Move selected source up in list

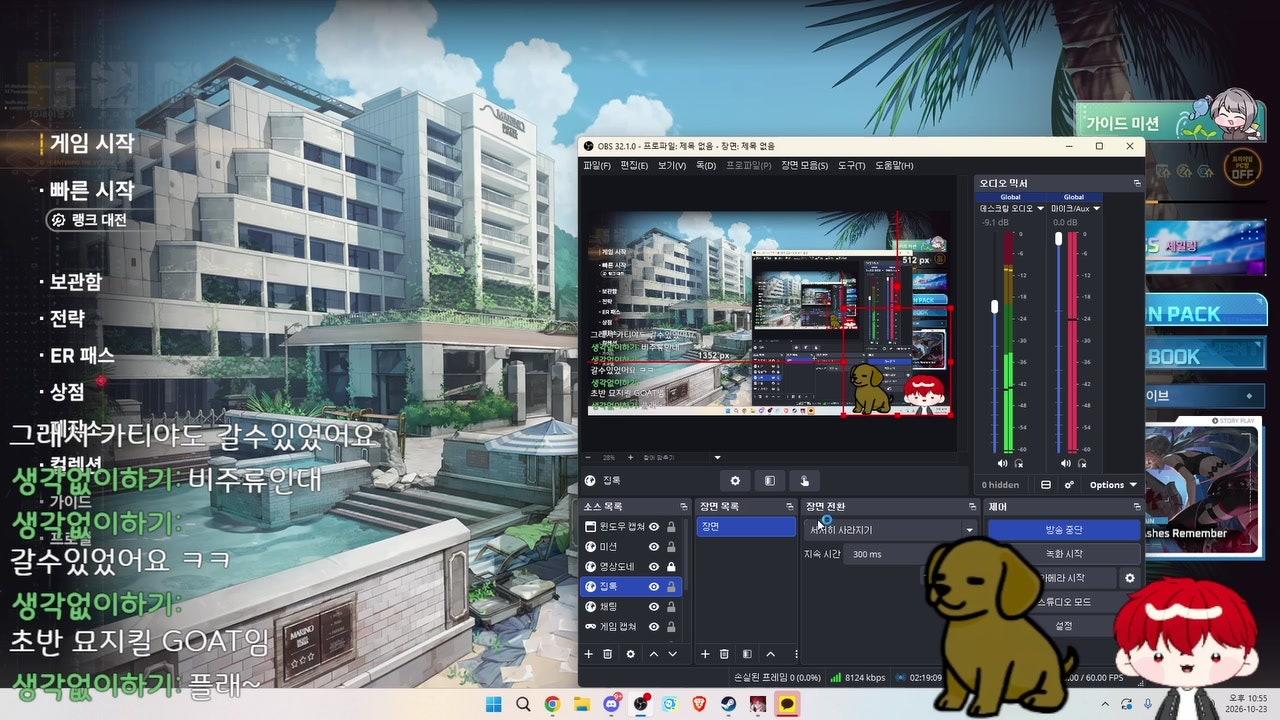pos(654,654)
